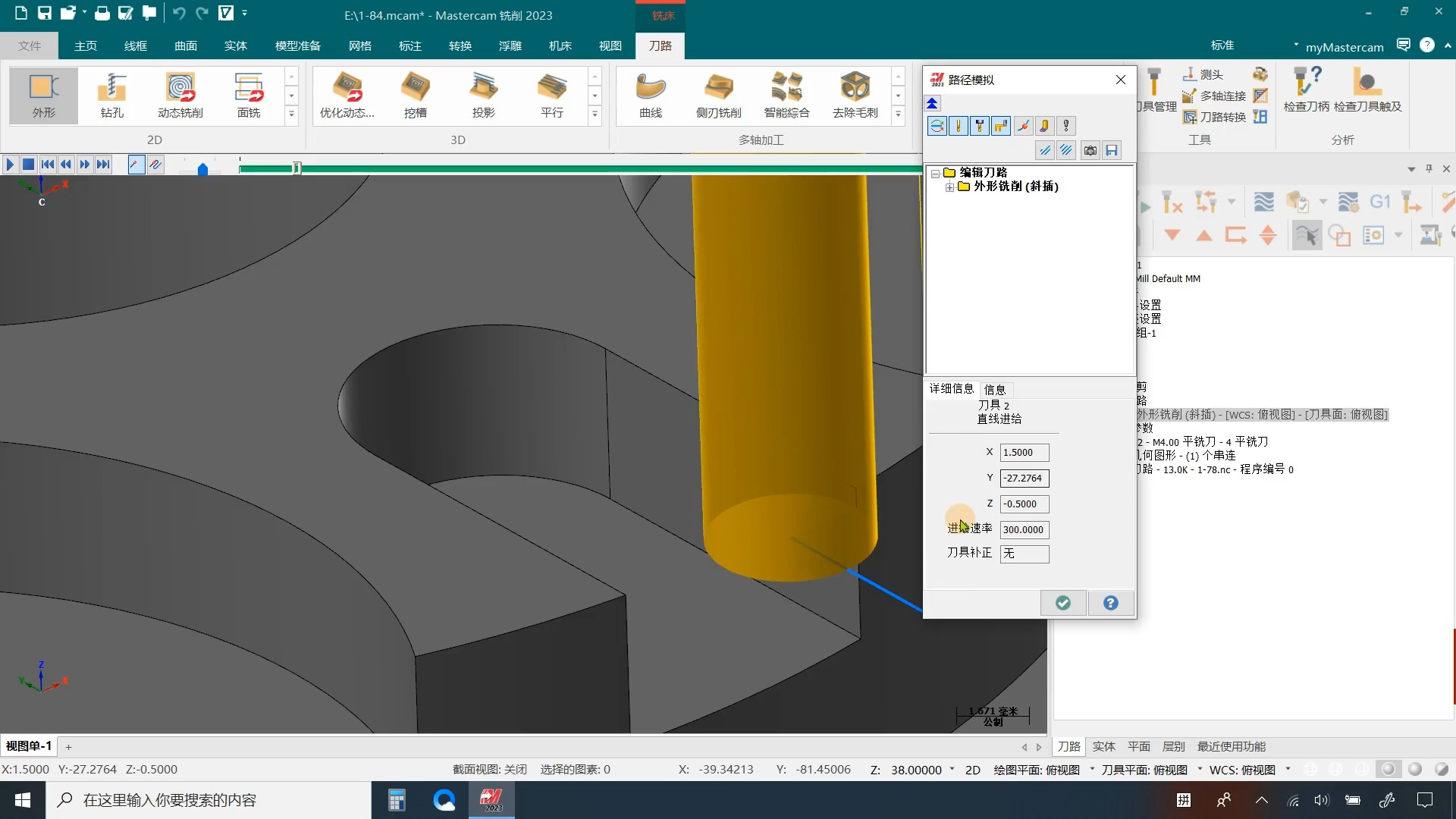Expand the 外形铣削 (斜插) tree node
The width and height of the screenshot is (1456, 819).
[x=949, y=187]
